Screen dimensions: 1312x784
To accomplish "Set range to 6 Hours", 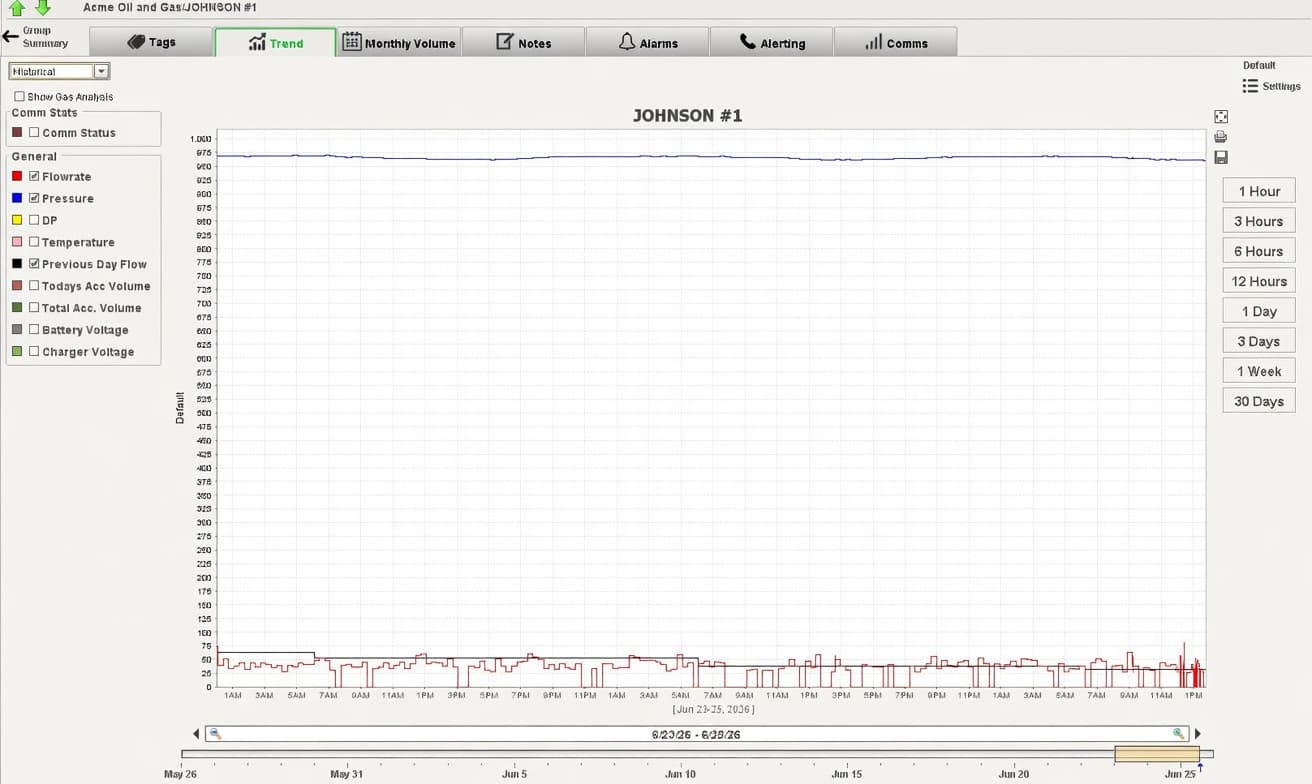I will (x=1259, y=251).
